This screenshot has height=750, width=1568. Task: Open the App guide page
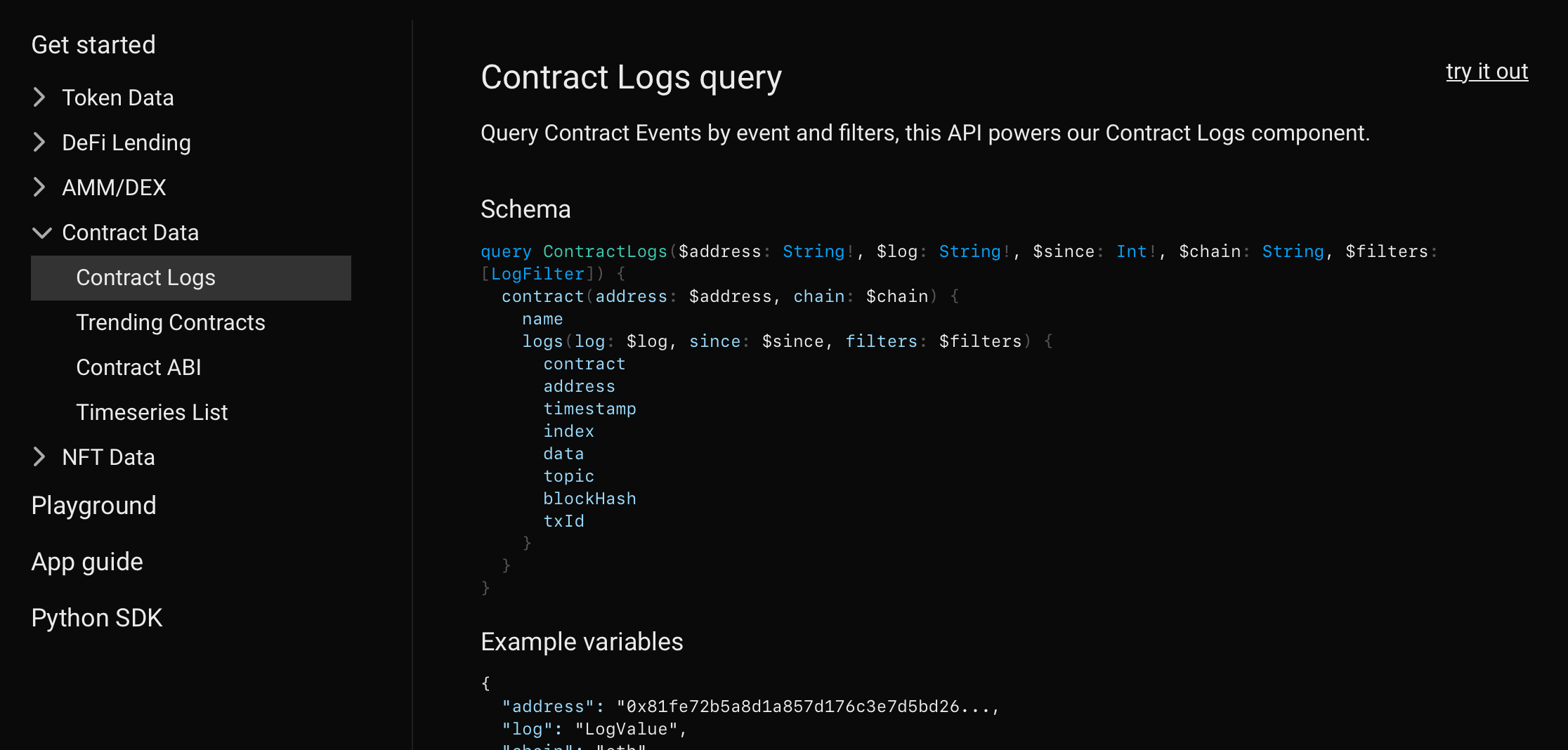pyautogui.click(x=87, y=562)
